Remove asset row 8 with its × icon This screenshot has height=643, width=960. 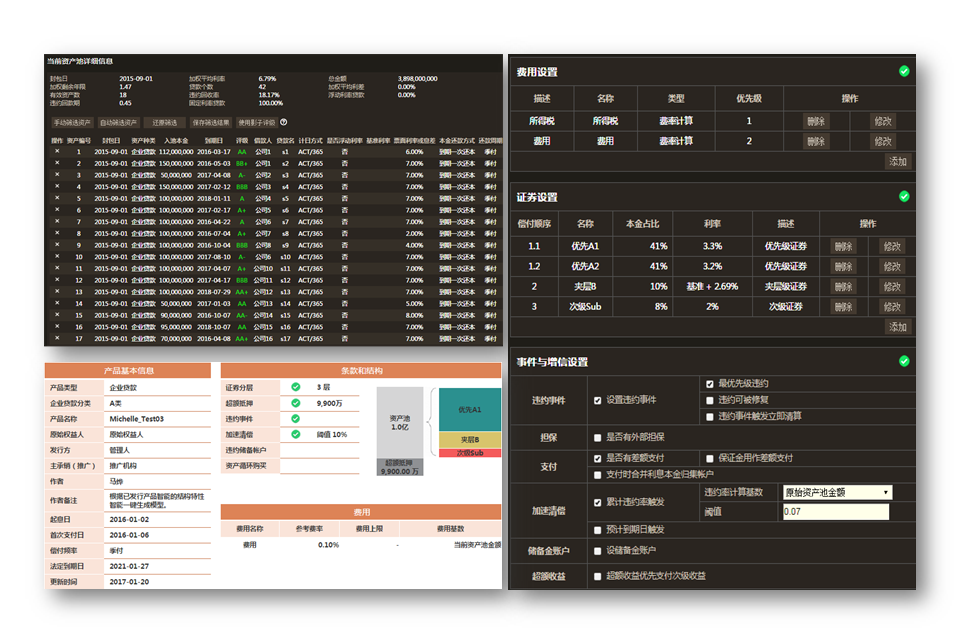point(57,233)
